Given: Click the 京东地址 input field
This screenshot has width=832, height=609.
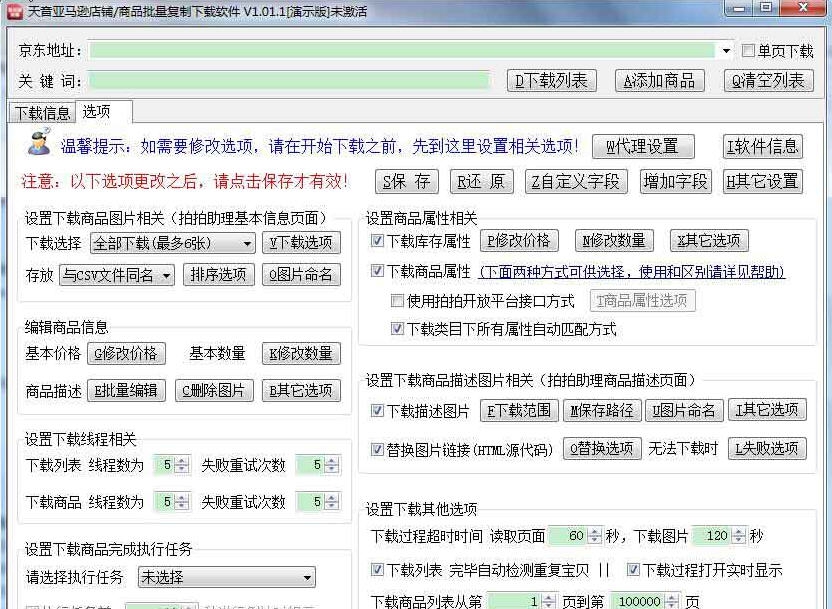Looking at the screenshot, I should (403, 51).
